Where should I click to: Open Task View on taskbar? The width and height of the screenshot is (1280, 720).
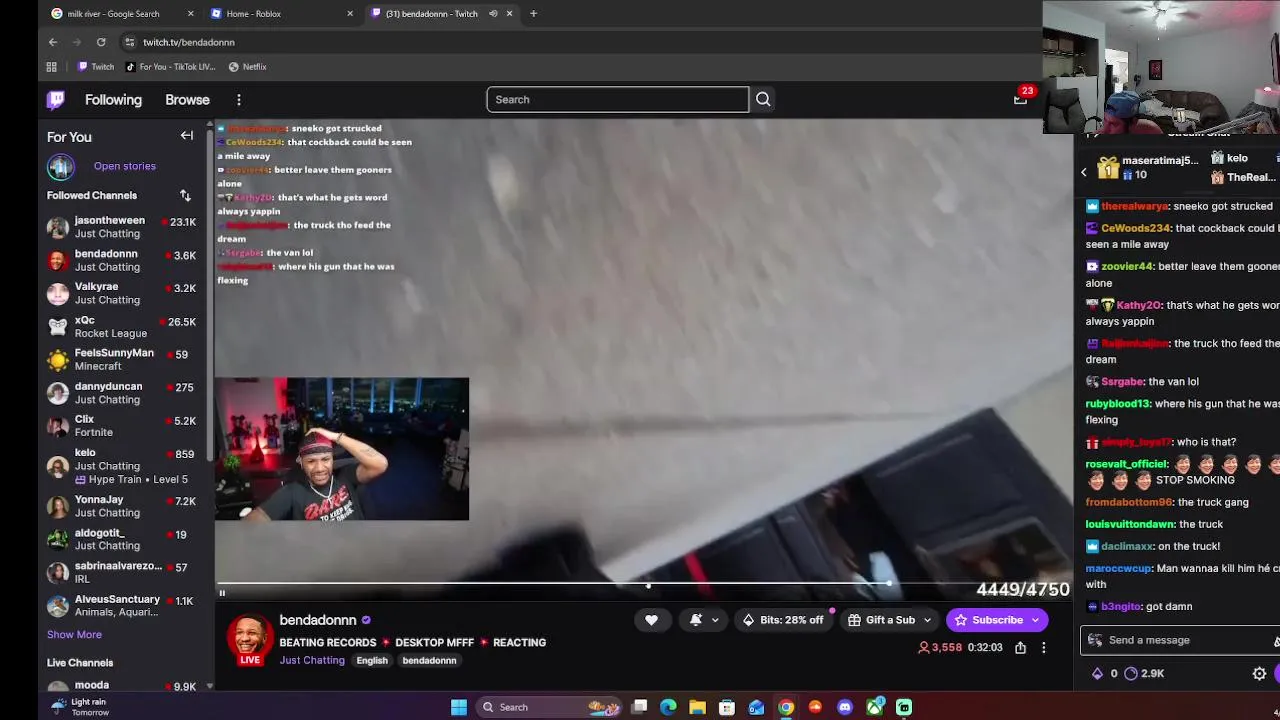(x=640, y=707)
